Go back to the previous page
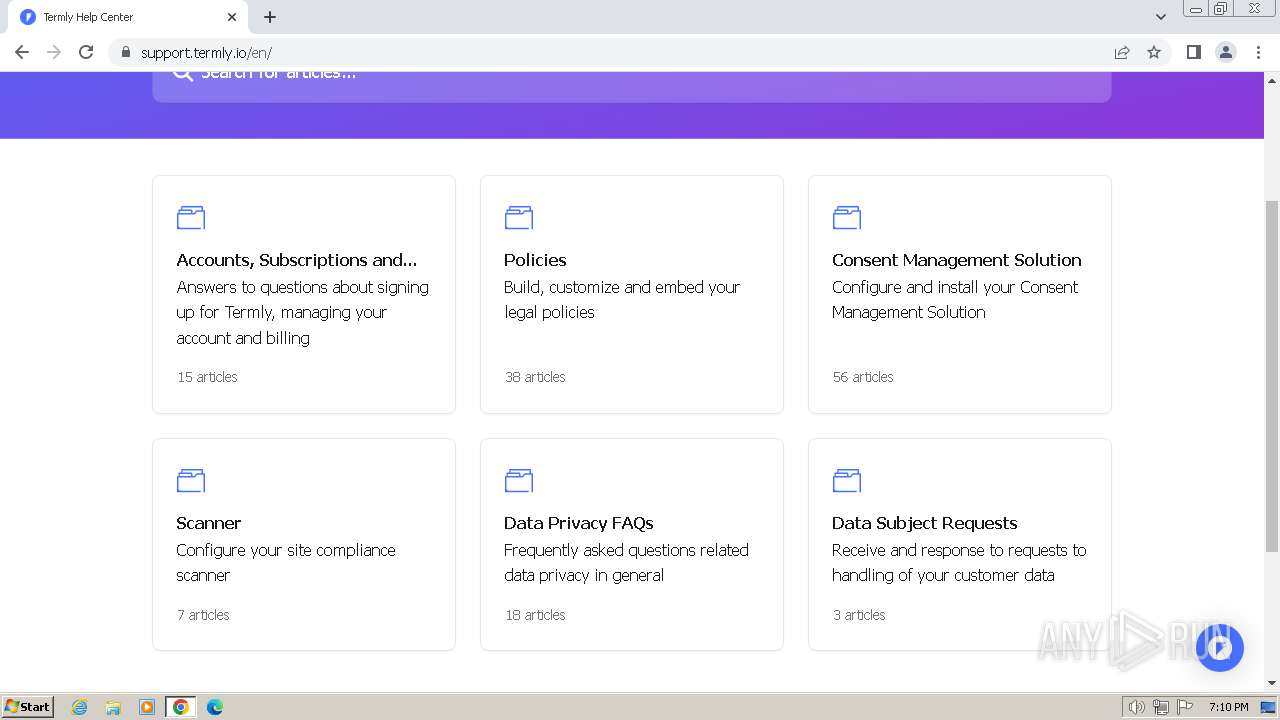Viewport: 1280px width, 720px height. [22, 52]
